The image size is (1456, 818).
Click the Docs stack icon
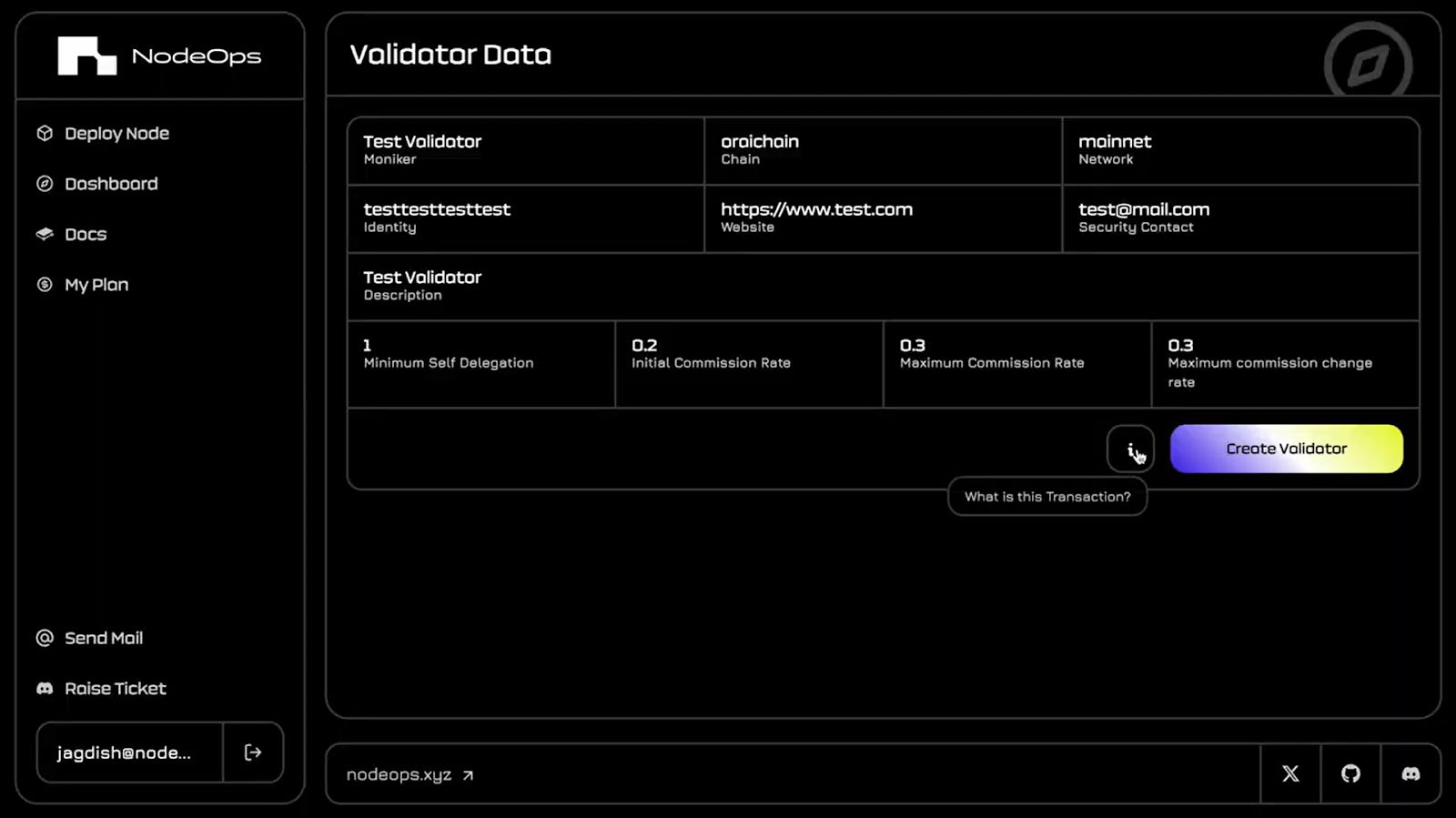click(45, 235)
